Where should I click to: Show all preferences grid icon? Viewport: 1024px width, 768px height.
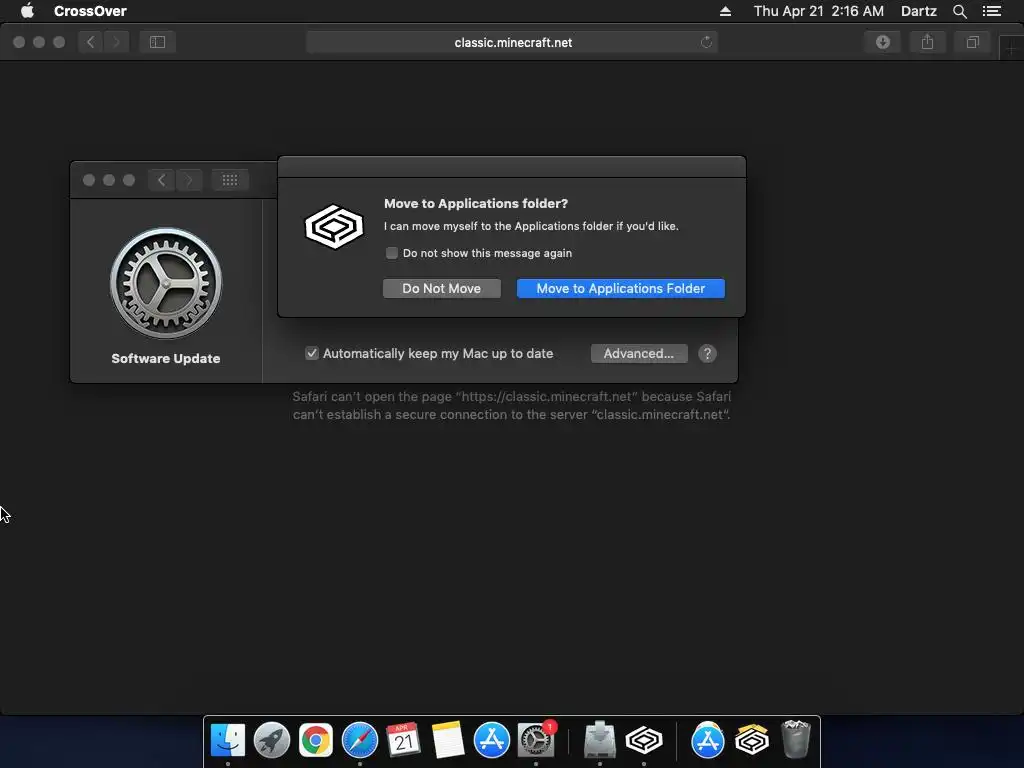click(x=230, y=180)
